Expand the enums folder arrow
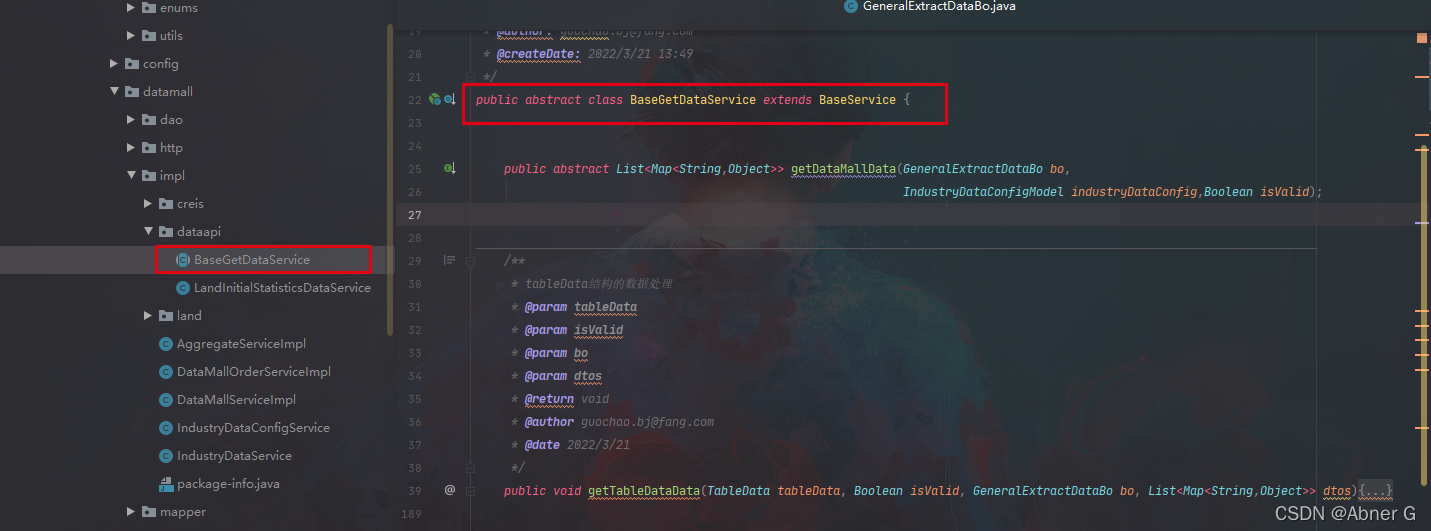1431x531 pixels. (x=132, y=8)
